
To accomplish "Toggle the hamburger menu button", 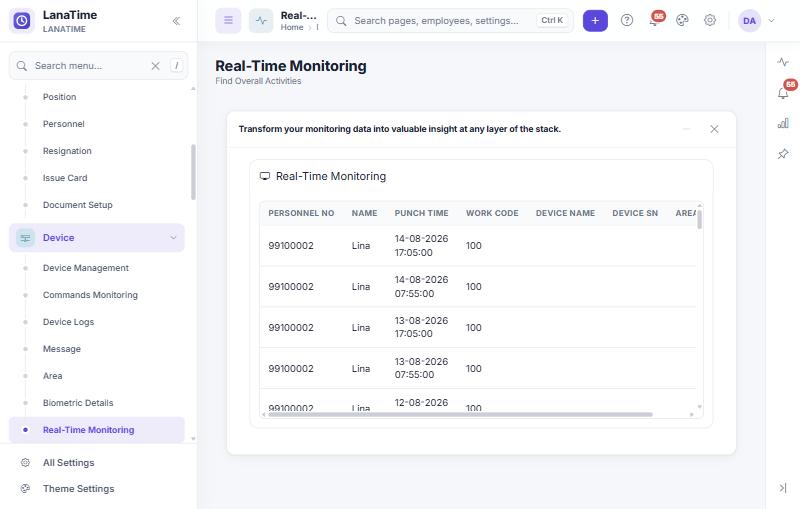I will point(228,20).
